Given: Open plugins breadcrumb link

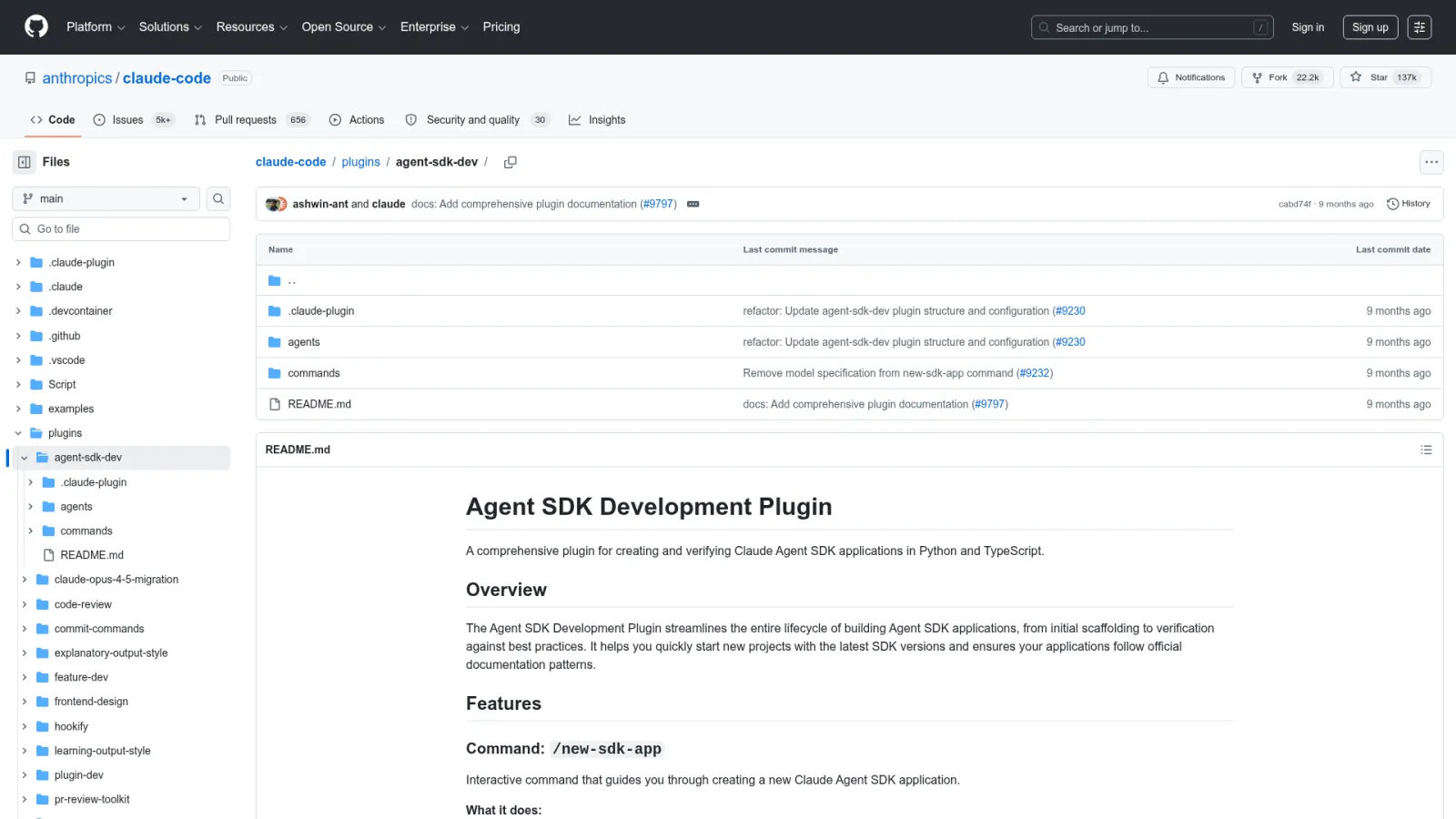Looking at the screenshot, I should coord(361,162).
